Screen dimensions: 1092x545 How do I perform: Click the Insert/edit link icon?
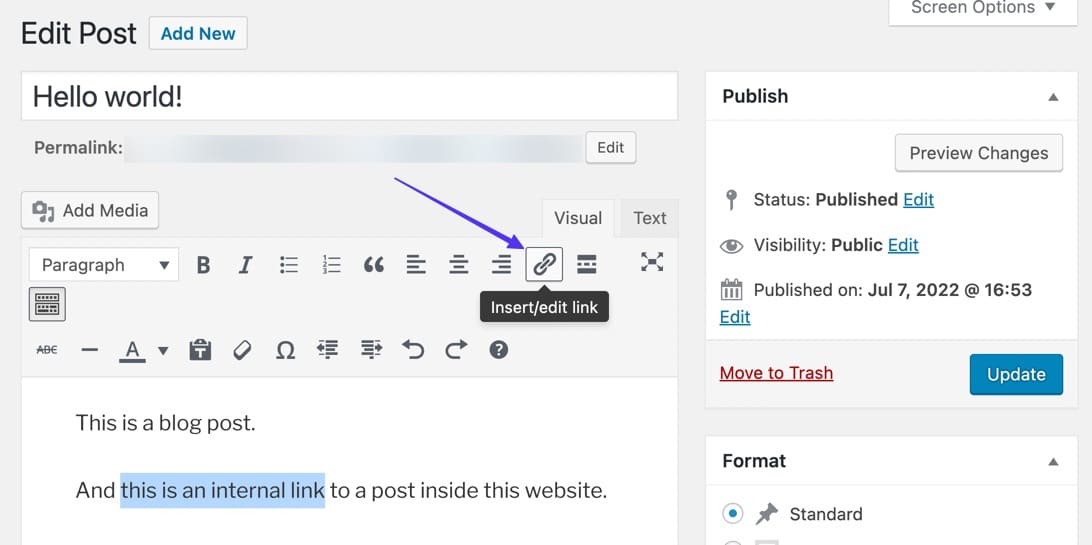pyautogui.click(x=544, y=265)
